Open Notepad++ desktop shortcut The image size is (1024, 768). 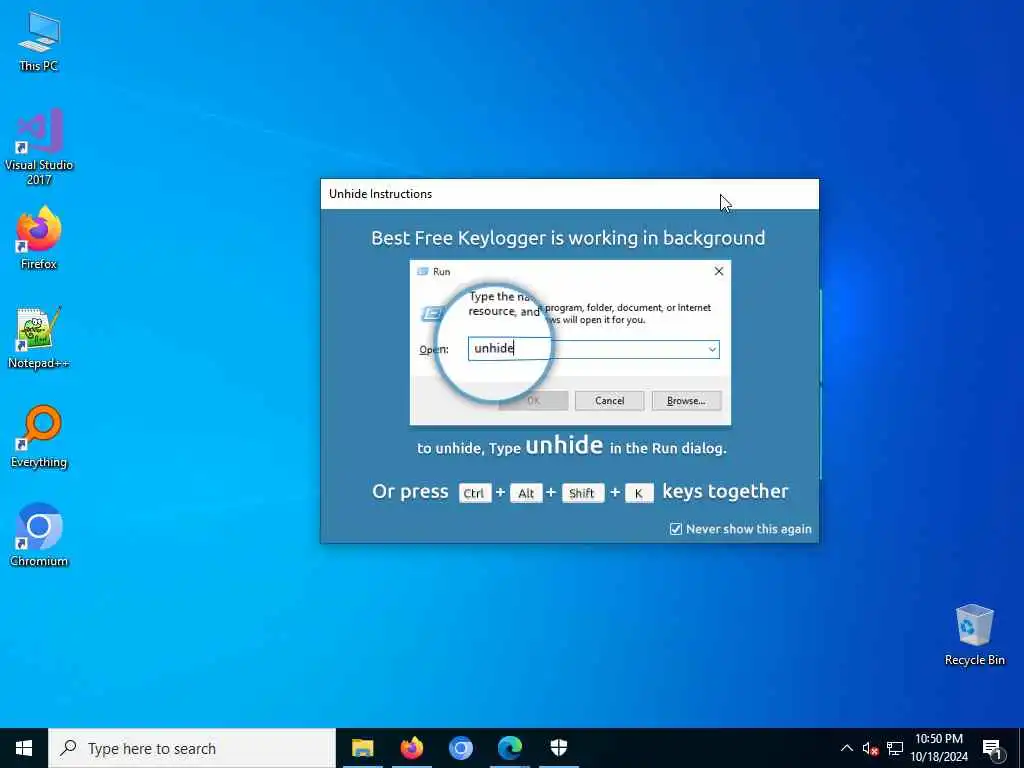pos(39,337)
